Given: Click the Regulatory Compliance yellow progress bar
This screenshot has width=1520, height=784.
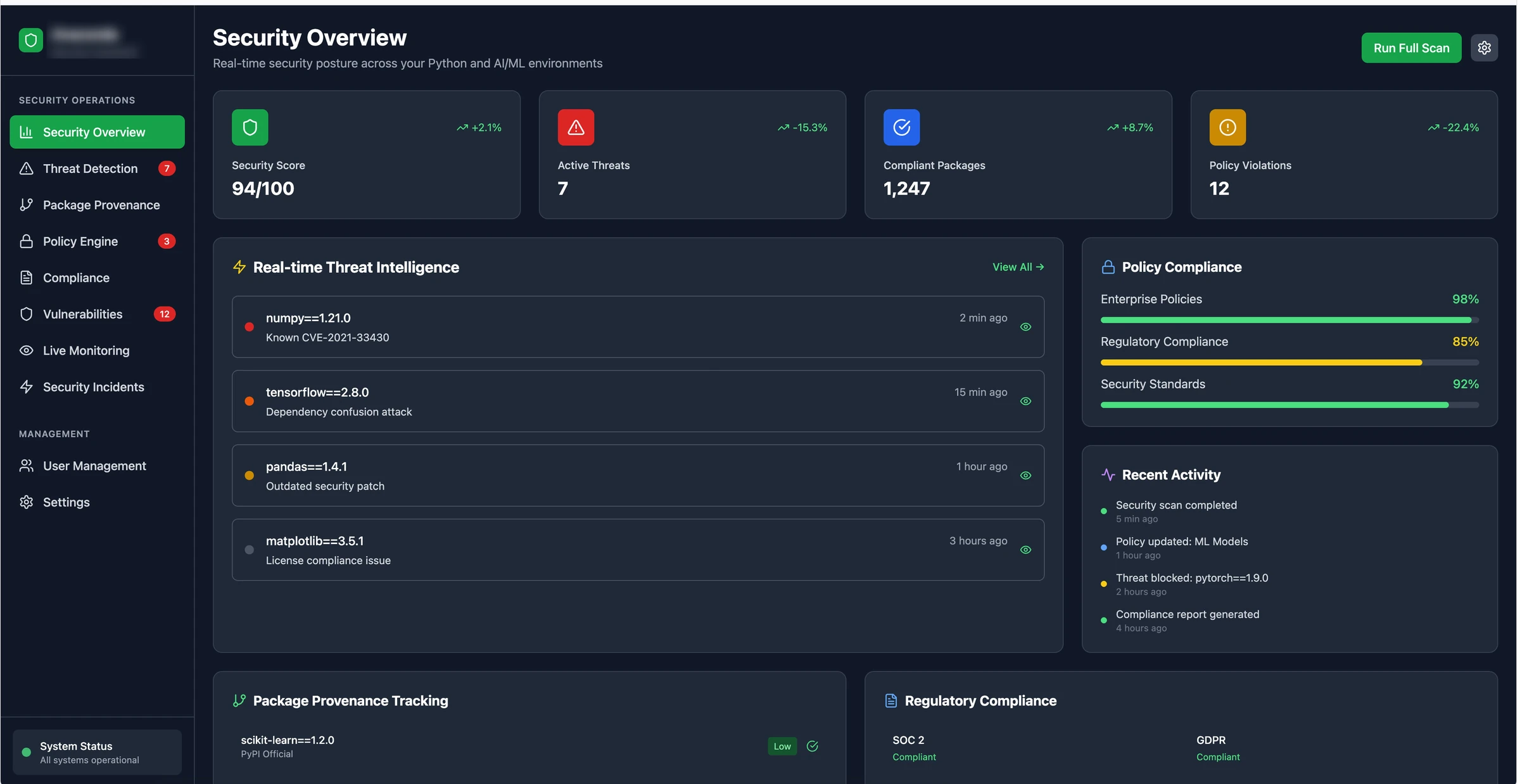Looking at the screenshot, I should coord(1289,362).
